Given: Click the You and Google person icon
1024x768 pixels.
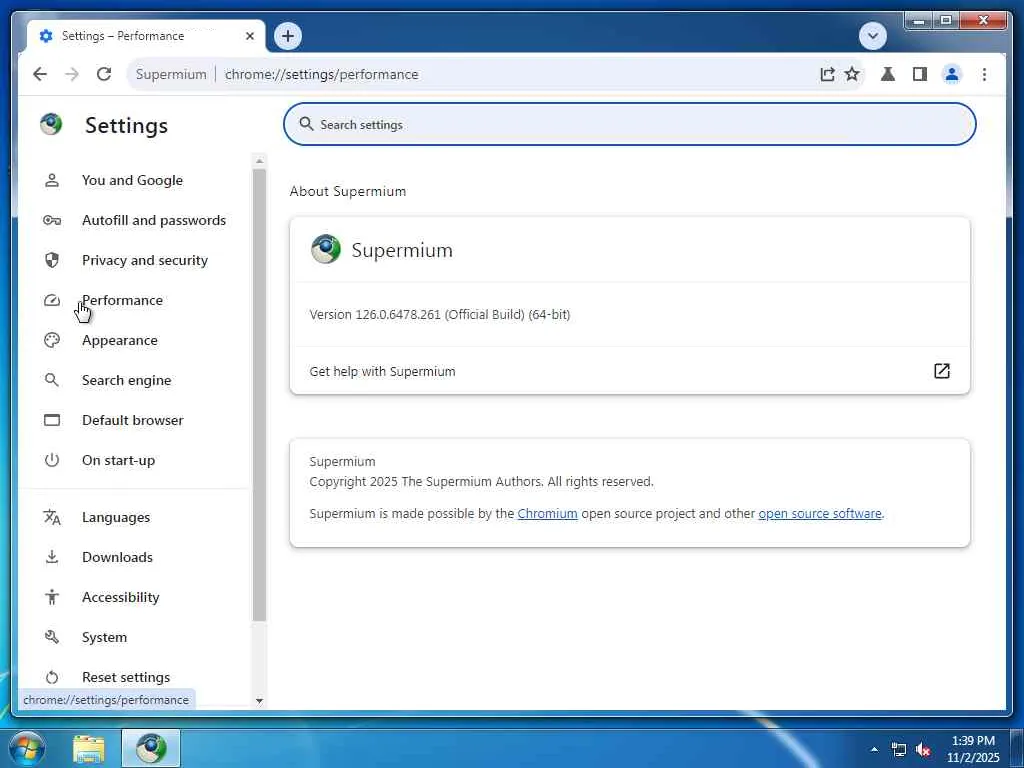Looking at the screenshot, I should click(x=52, y=180).
